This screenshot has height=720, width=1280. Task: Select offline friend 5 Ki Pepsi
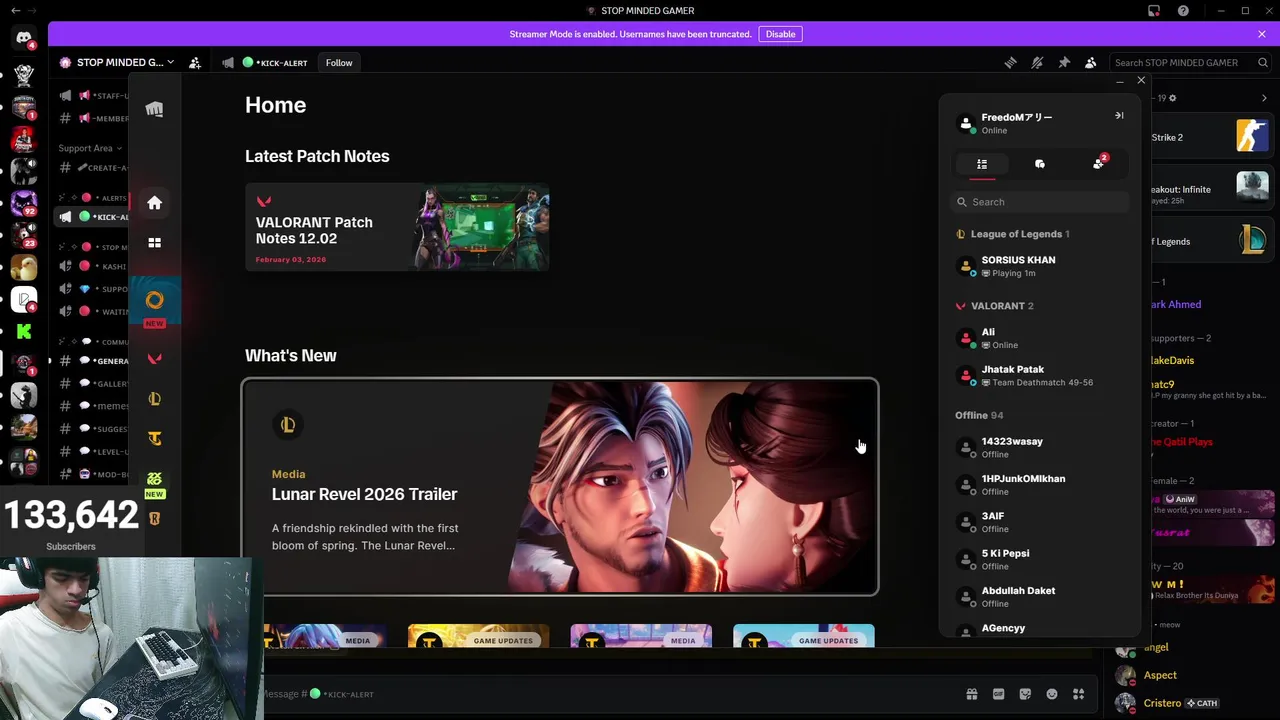point(1038,559)
